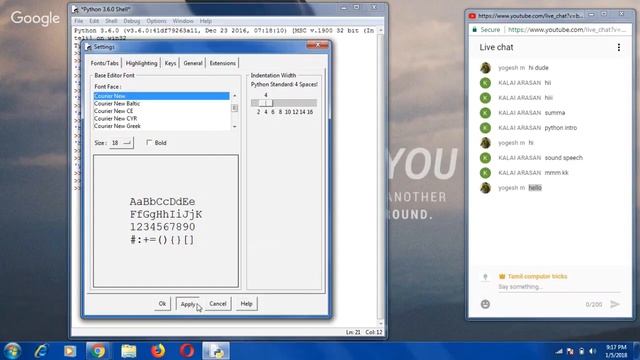Click yogesh m avatar beside 'hi dude'

(x=485, y=68)
